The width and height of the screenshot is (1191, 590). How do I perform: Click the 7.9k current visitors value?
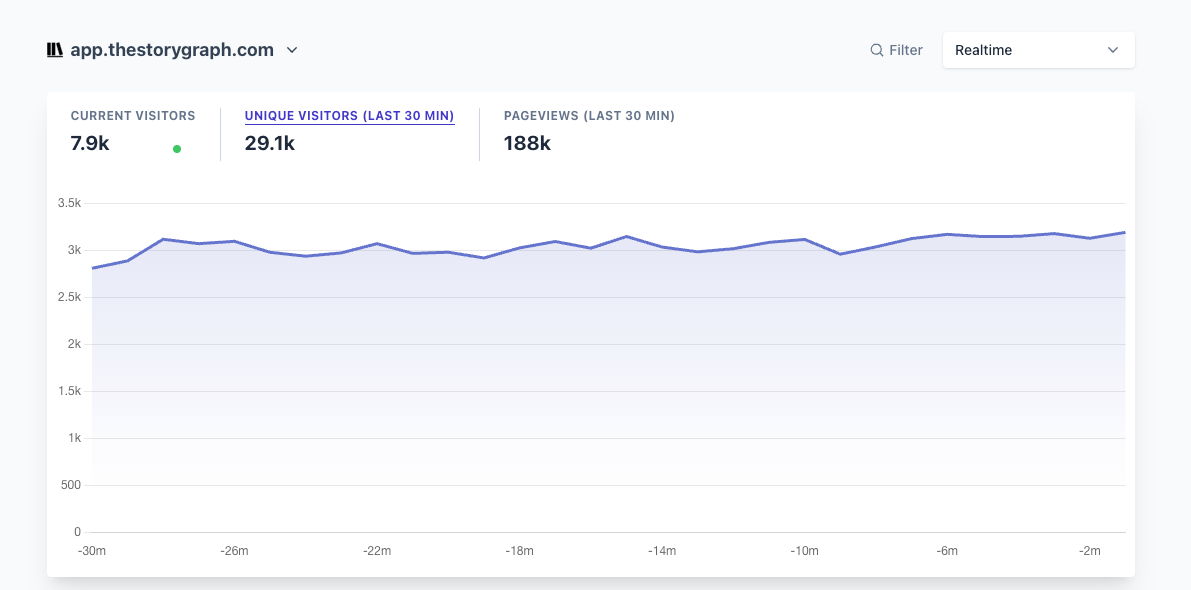point(90,143)
